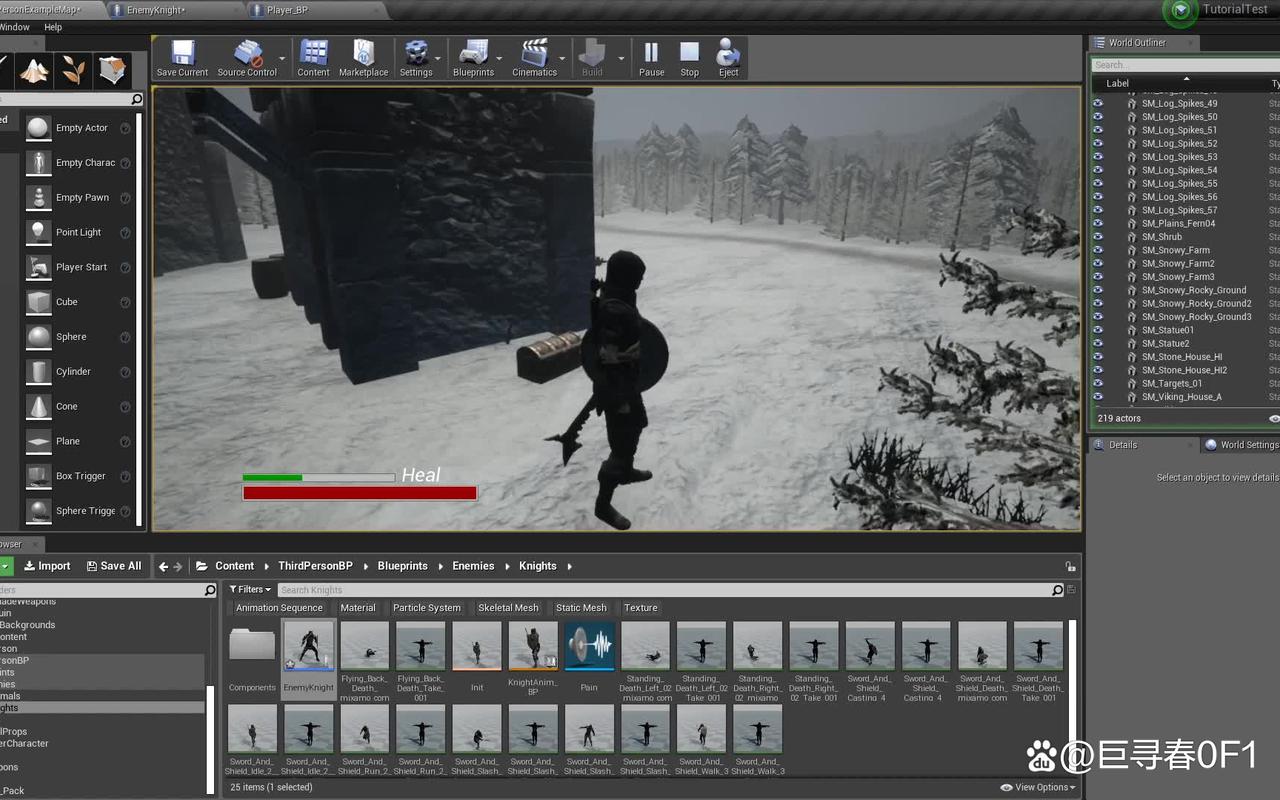The width and height of the screenshot is (1280, 800).
Task: Hide SM_Shrub using its eye icon
Action: (1098, 237)
